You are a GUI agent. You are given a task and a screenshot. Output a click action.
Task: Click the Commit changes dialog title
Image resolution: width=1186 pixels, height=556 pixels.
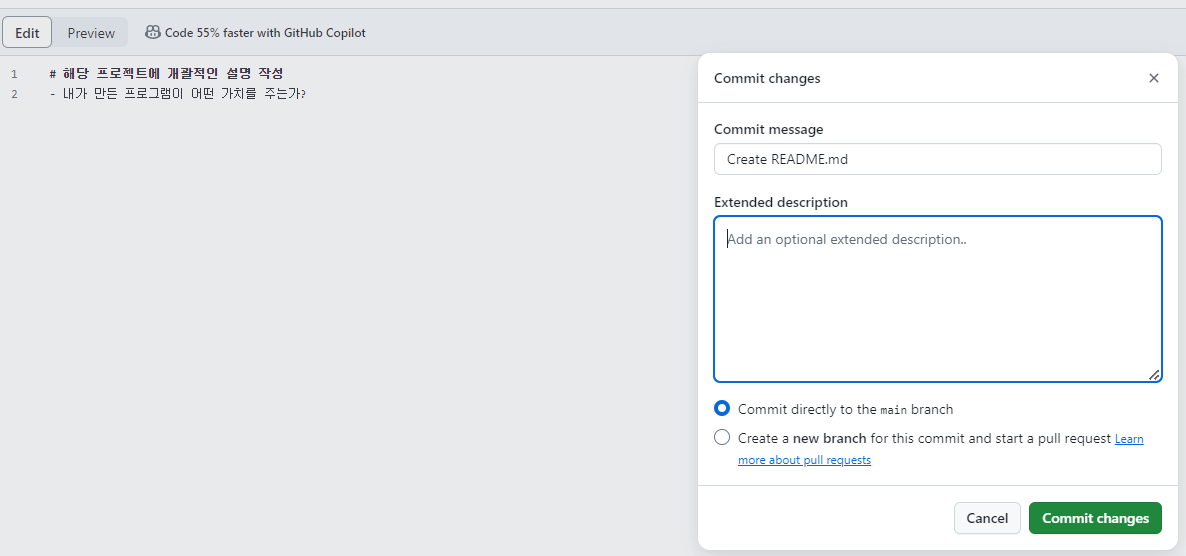767,78
